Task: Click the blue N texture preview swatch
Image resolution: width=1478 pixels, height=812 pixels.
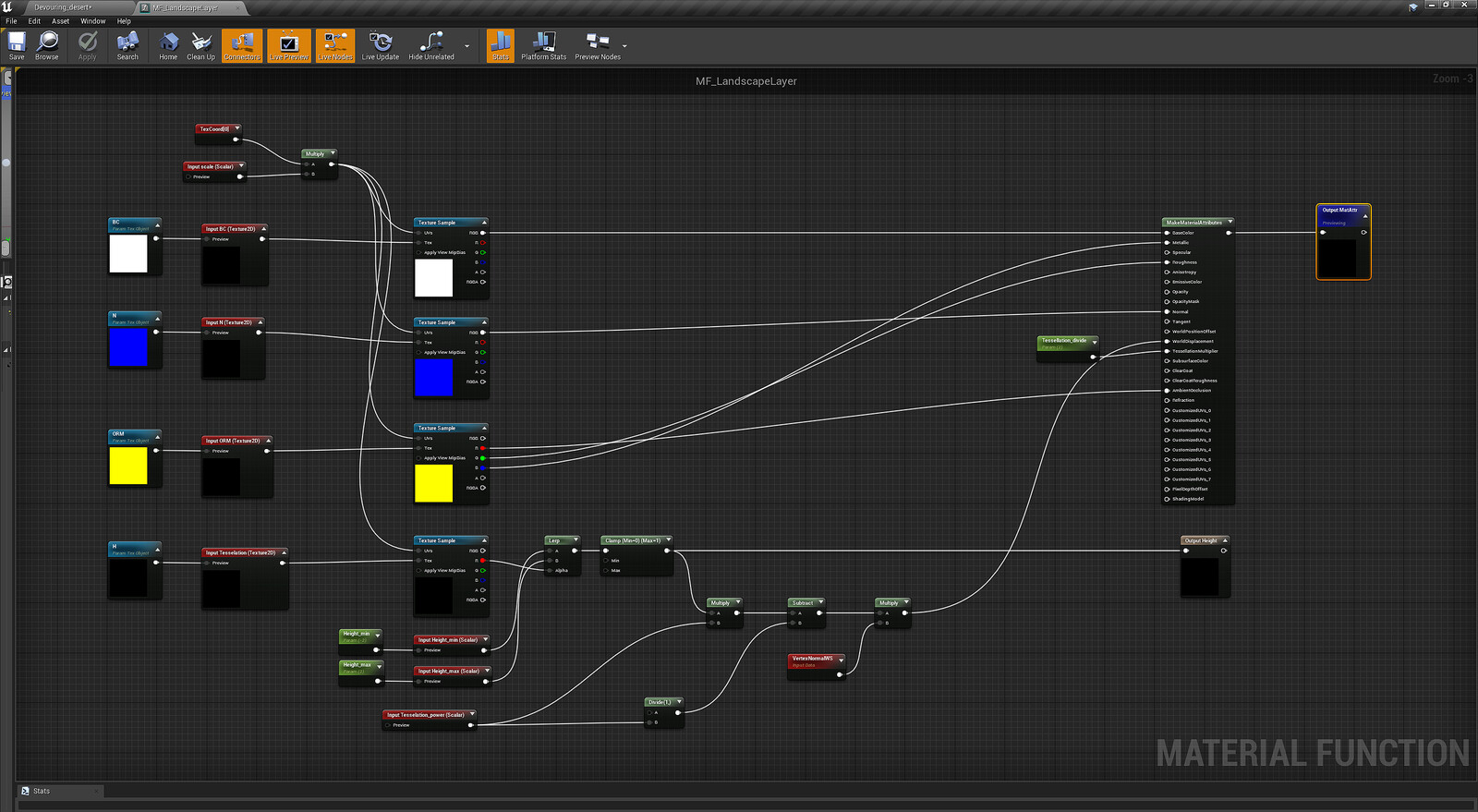Action: pos(128,347)
